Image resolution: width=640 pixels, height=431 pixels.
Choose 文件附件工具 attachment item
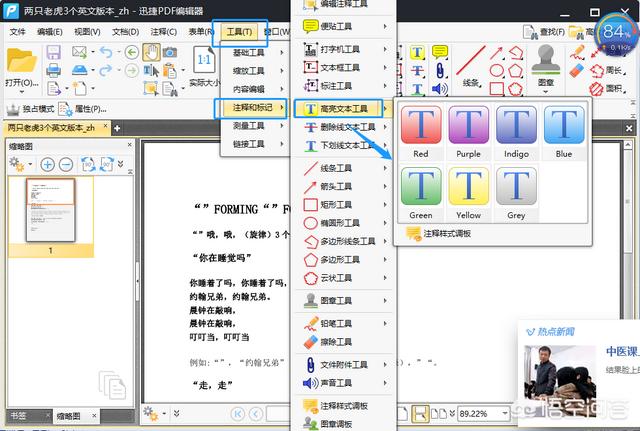(344, 365)
